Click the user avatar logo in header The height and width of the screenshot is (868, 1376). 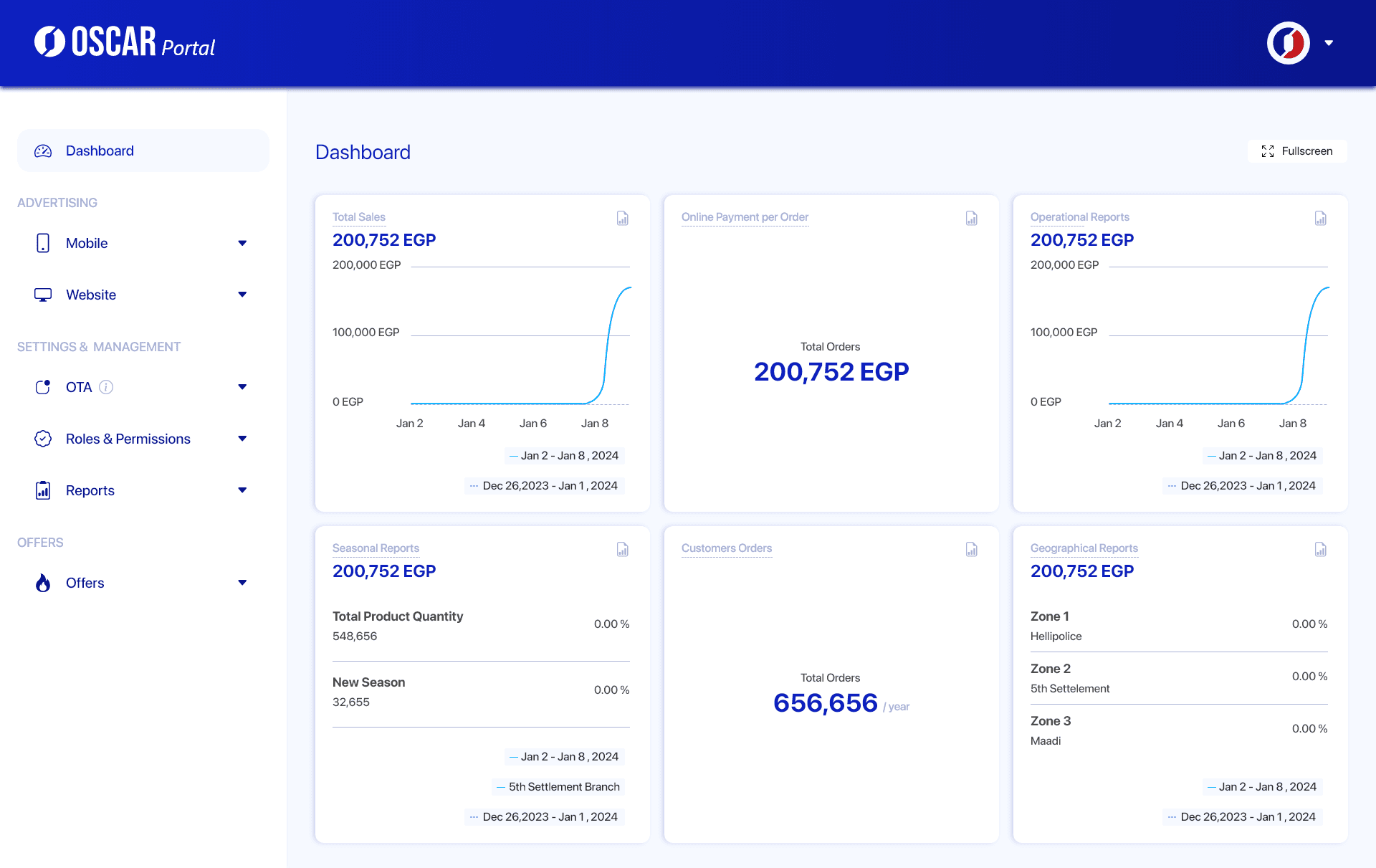[1288, 43]
